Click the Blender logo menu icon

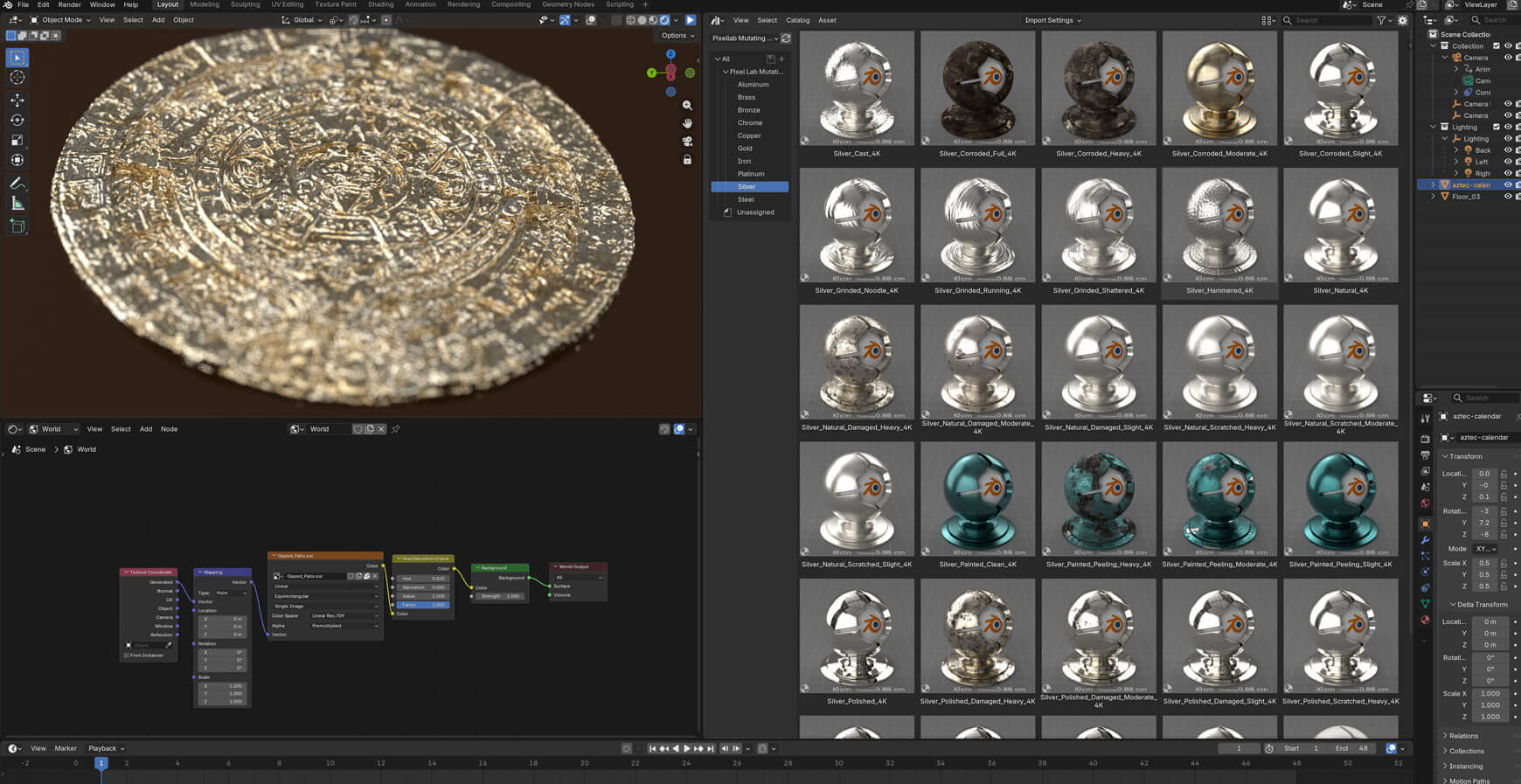click(x=8, y=4)
